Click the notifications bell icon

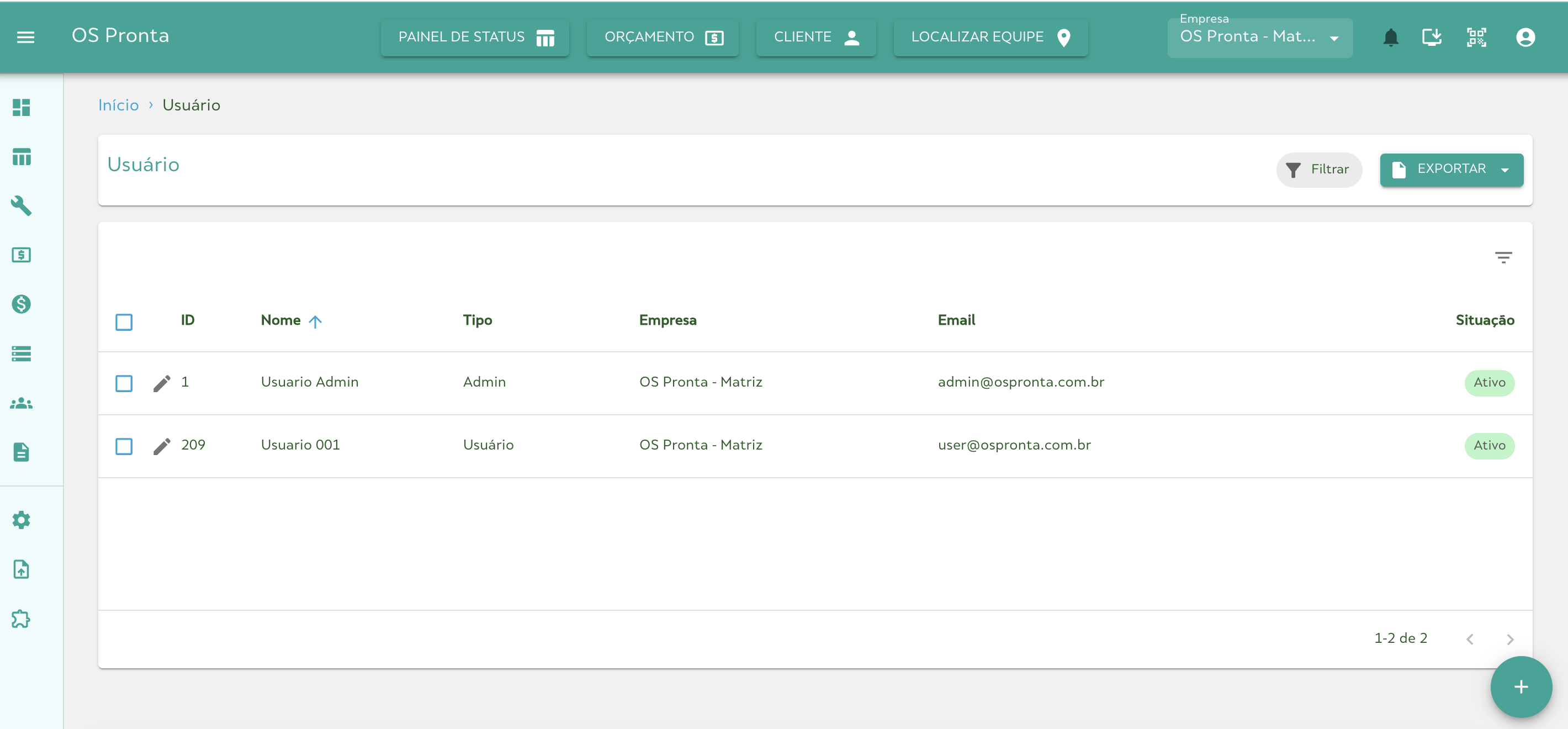click(x=1390, y=37)
